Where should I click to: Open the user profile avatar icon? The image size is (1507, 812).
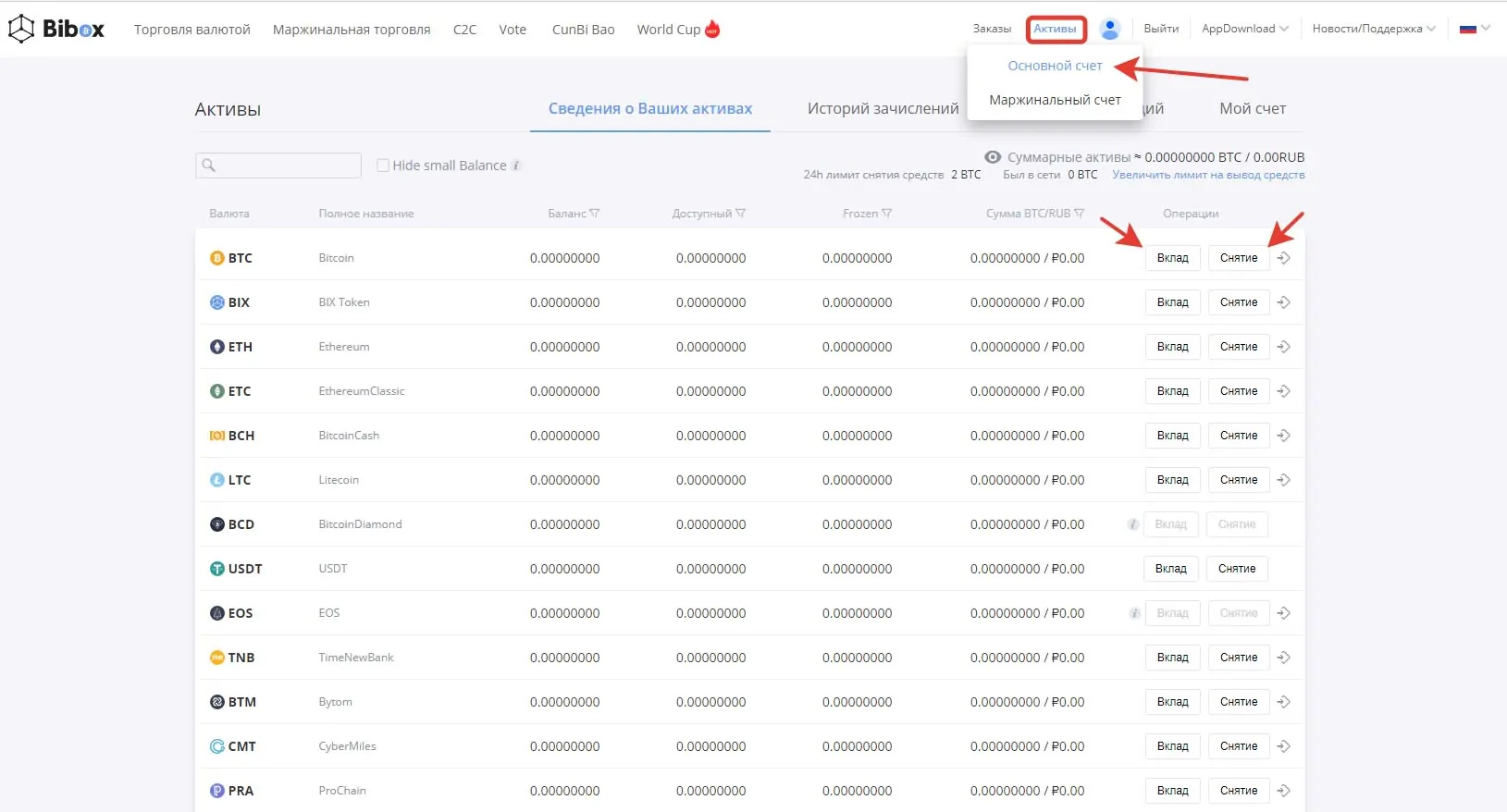pos(1109,30)
